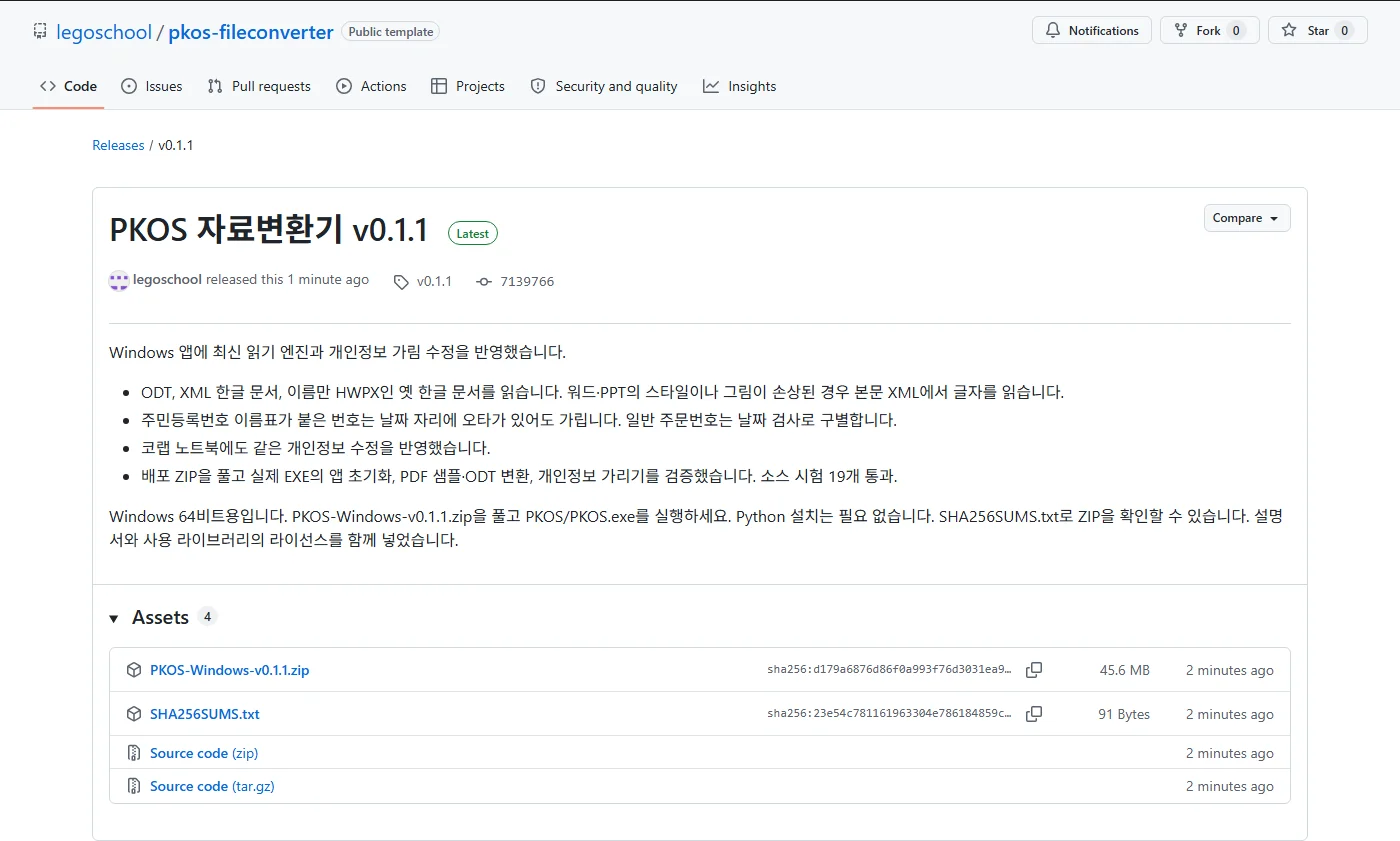This screenshot has height=841, width=1400.
Task: Open commit 7139766
Action: pos(527,282)
